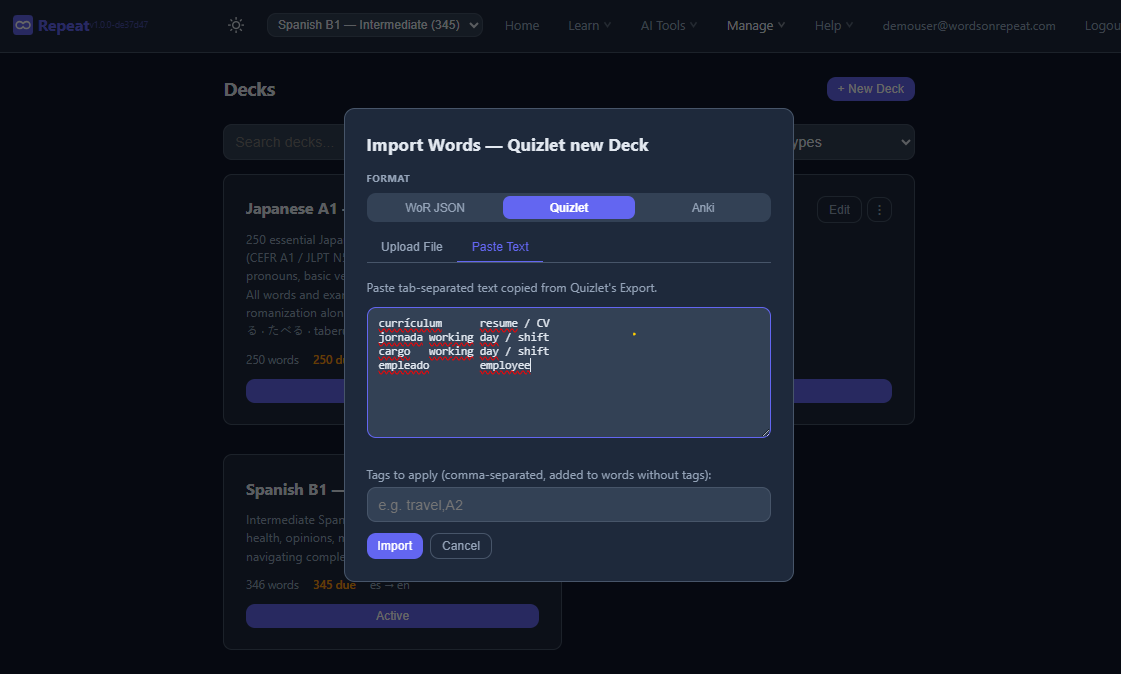
Task: Click the Decks page heading
Action: [250, 89]
